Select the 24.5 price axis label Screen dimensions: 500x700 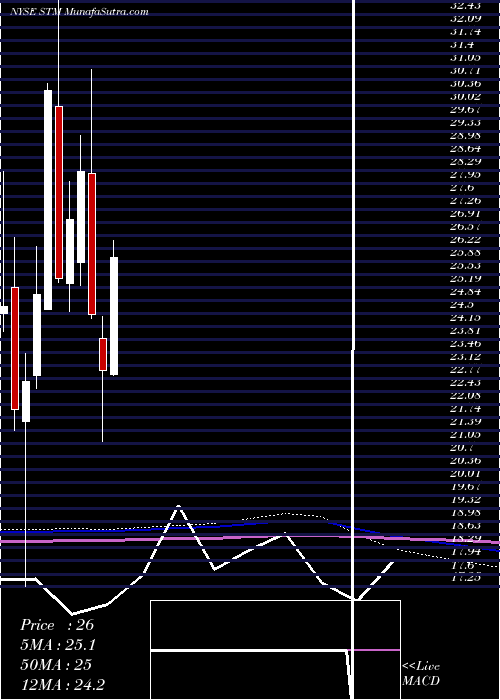click(462, 304)
